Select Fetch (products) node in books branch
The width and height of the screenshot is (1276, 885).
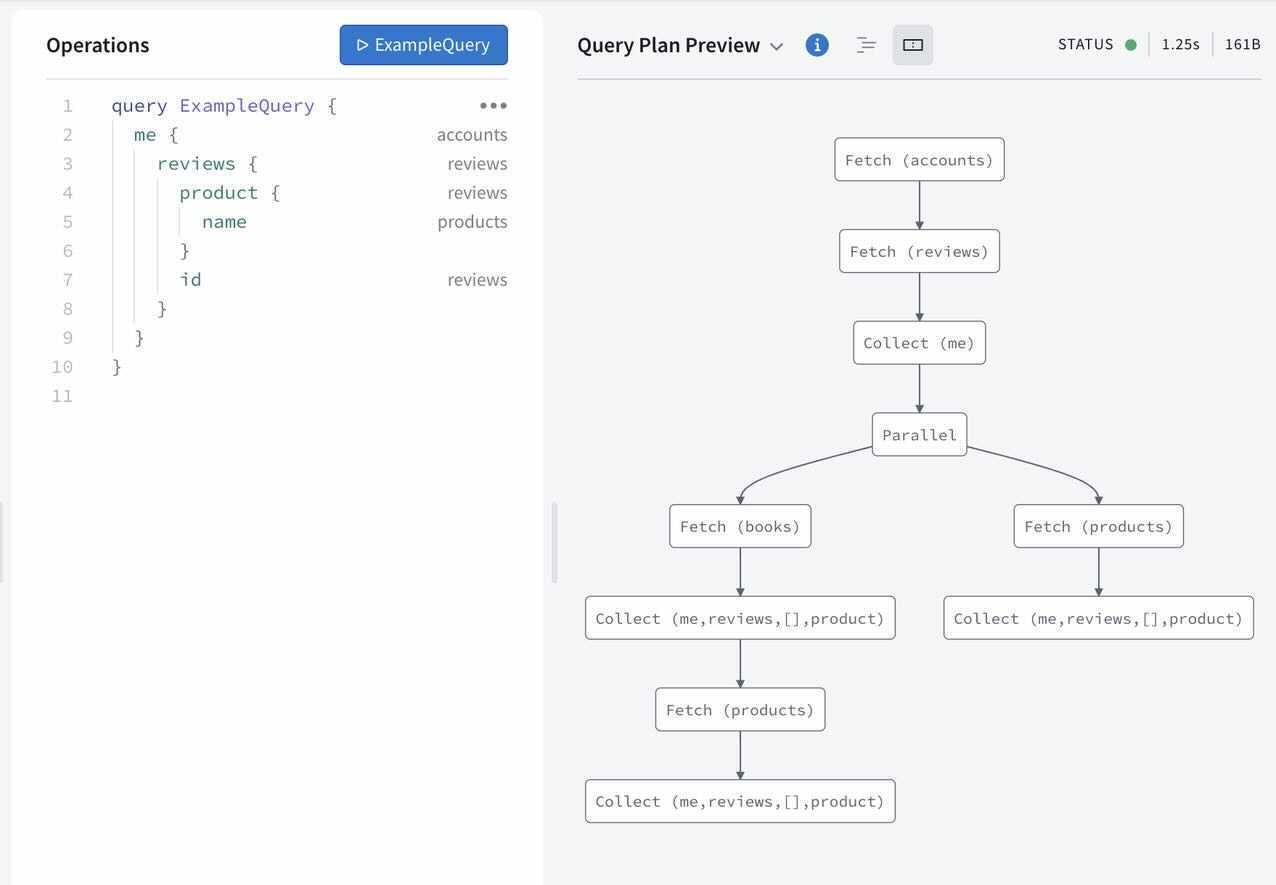point(740,710)
